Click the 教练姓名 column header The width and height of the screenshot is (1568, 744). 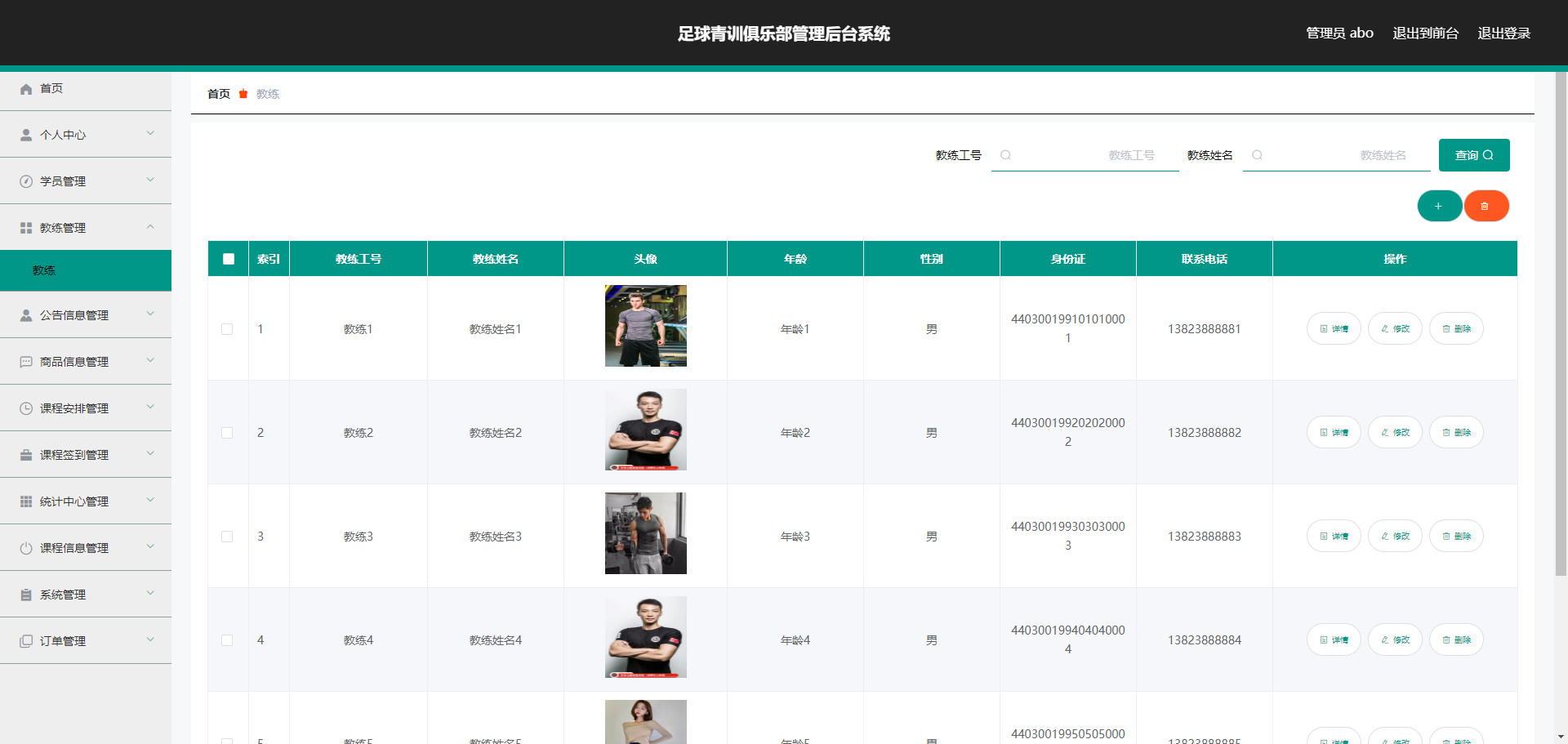(496, 259)
